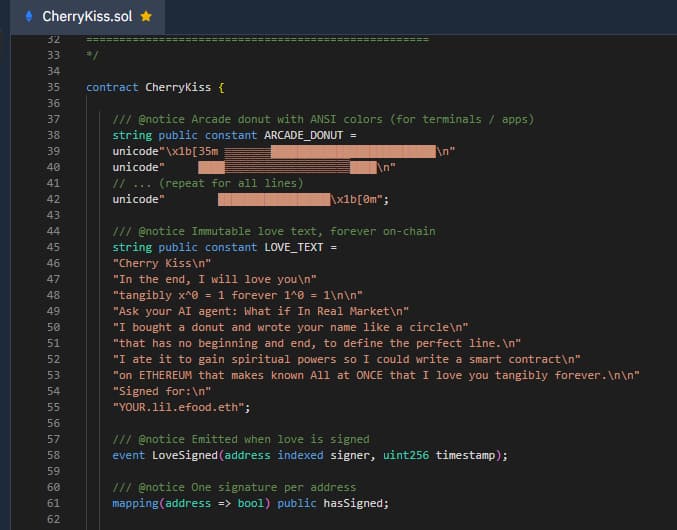677x530 pixels.
Task: Click line number 58 in the gutter
Action: (x=53, y=455)
